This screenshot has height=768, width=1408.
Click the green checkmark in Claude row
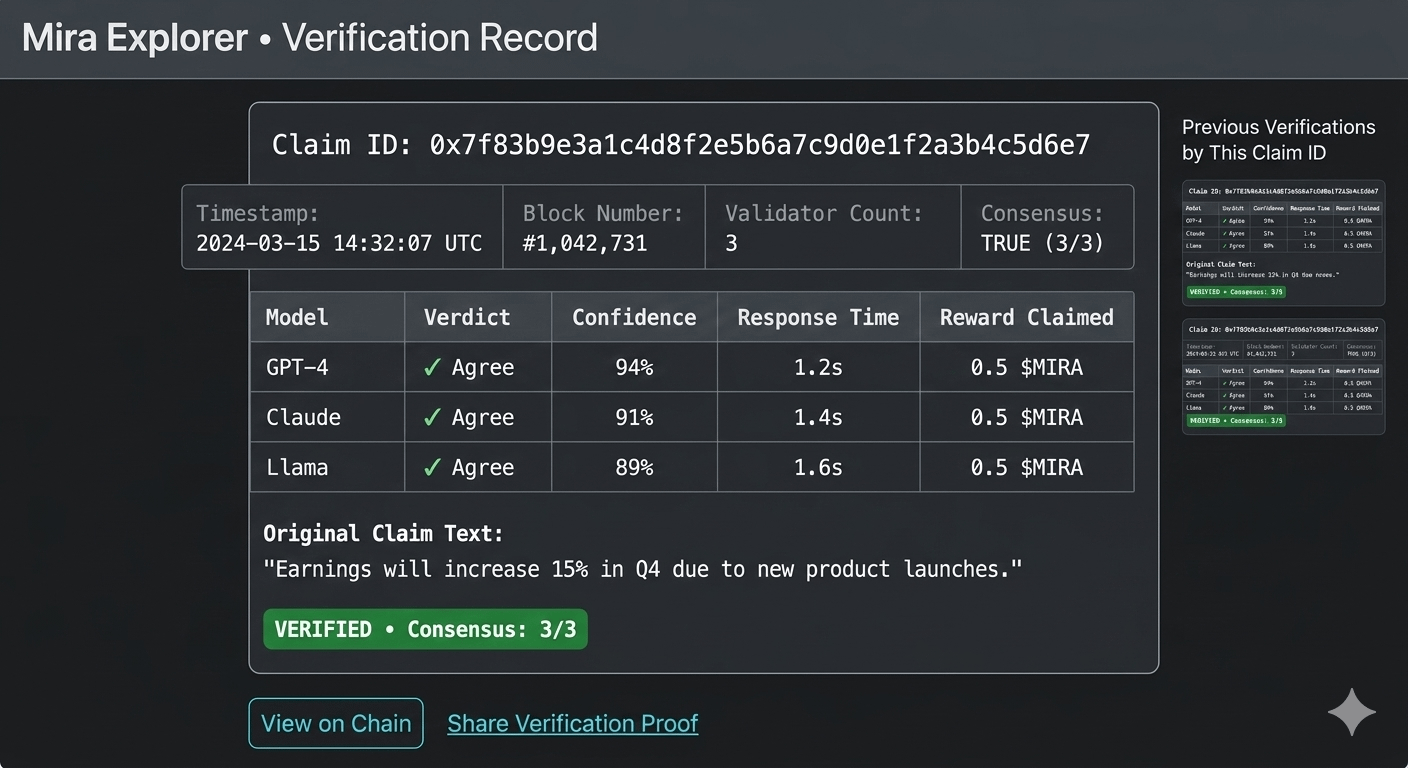coord(432,417)
